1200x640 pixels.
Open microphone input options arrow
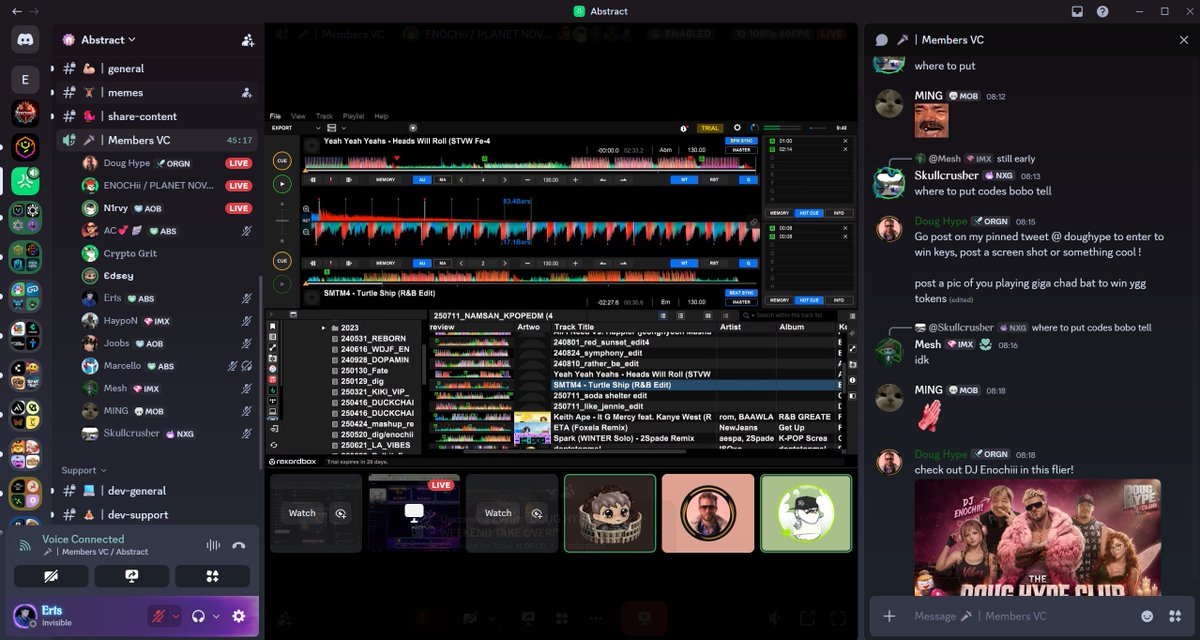(175, 616)
